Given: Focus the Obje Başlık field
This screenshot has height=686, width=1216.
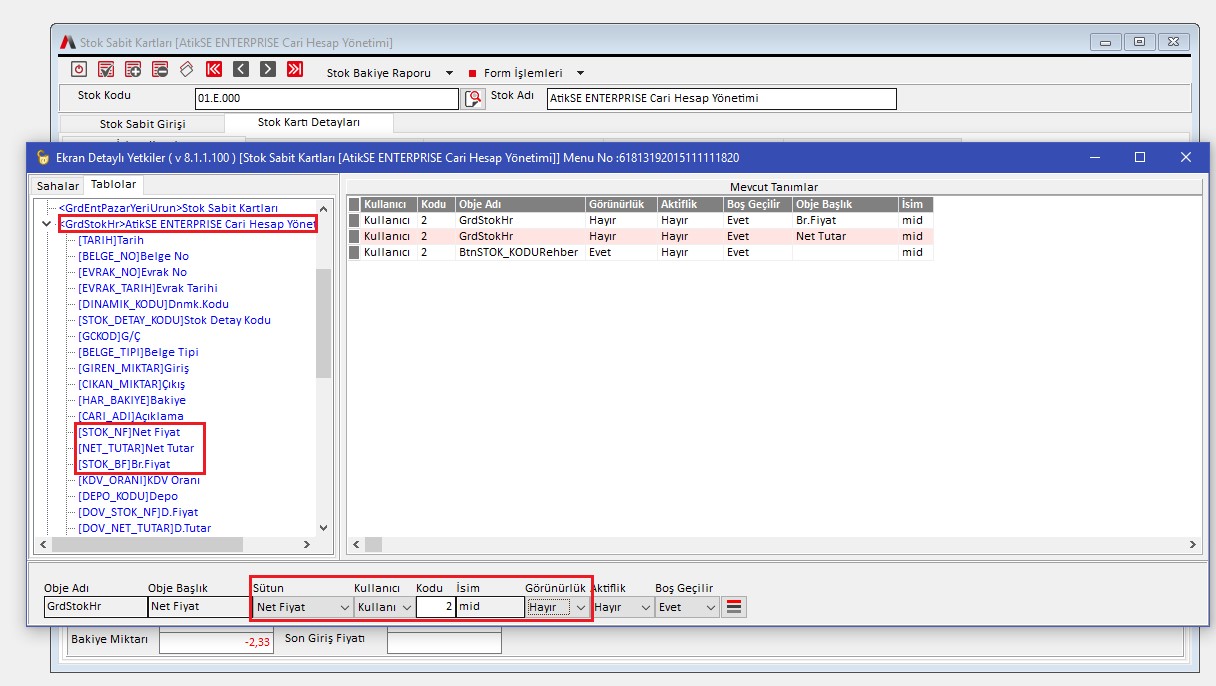Looking at the screenshot, I should click(197, 606).
